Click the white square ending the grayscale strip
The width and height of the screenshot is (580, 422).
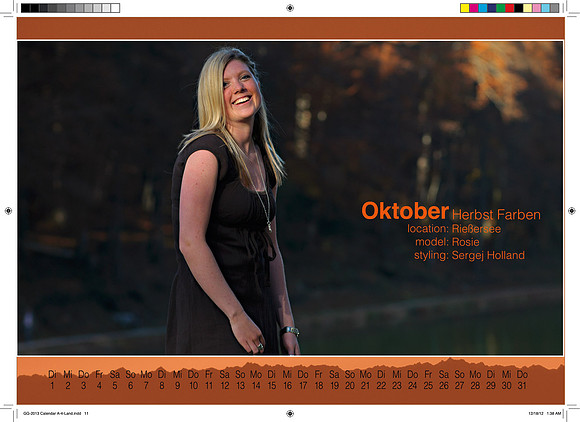coord(115,8)
